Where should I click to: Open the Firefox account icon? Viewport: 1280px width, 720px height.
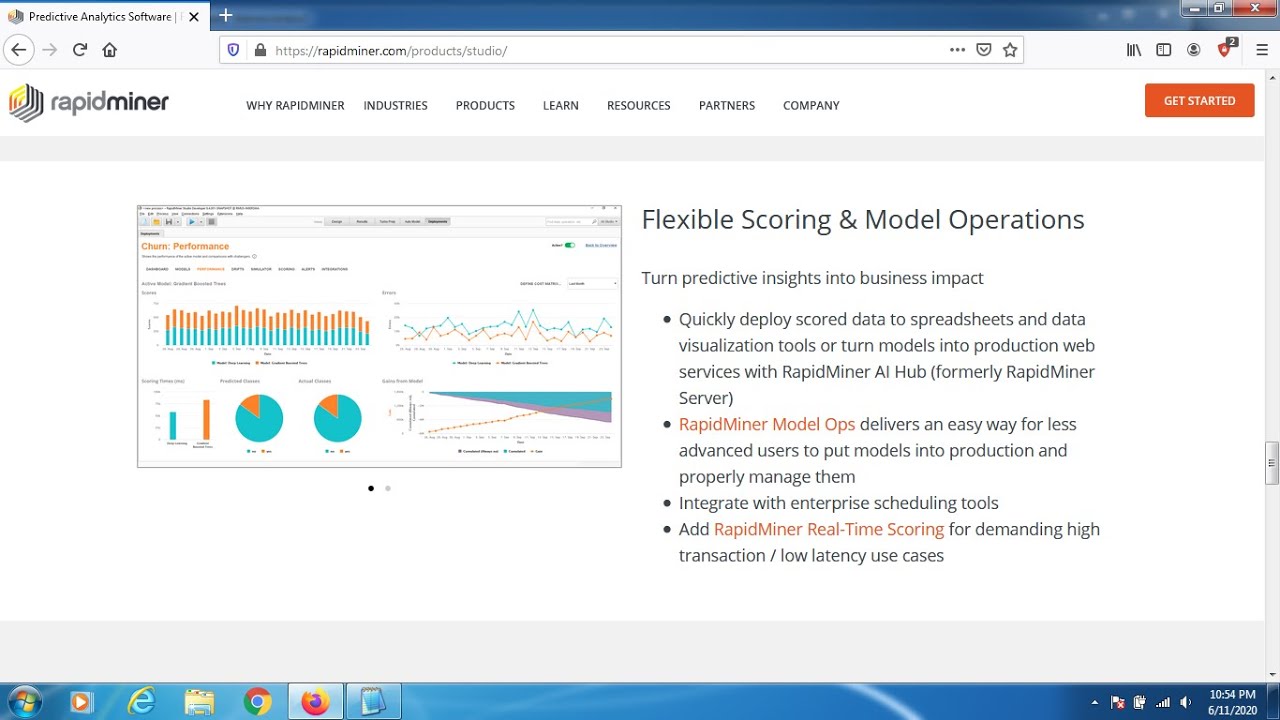(1194, 50)
